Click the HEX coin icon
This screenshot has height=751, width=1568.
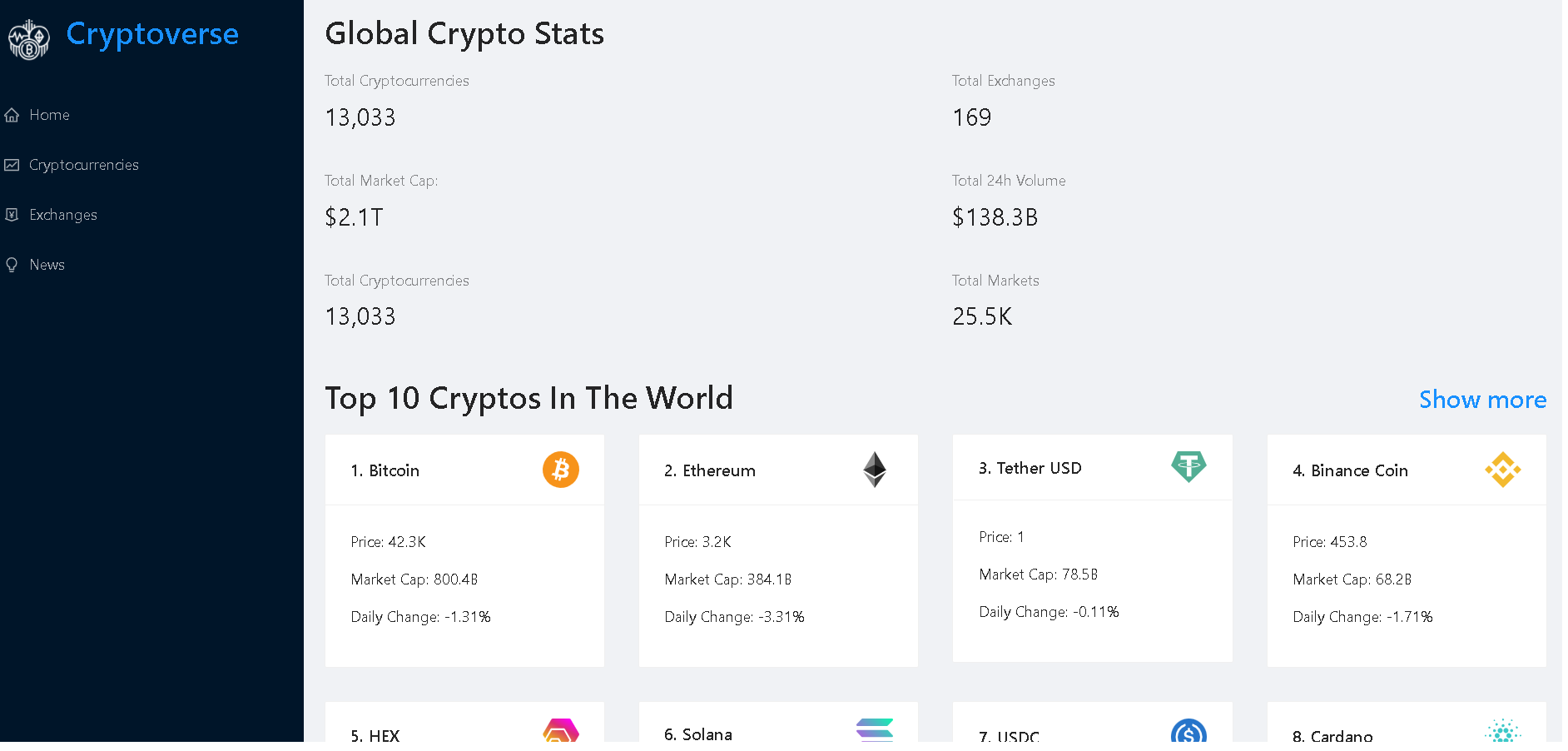point(560,730)
